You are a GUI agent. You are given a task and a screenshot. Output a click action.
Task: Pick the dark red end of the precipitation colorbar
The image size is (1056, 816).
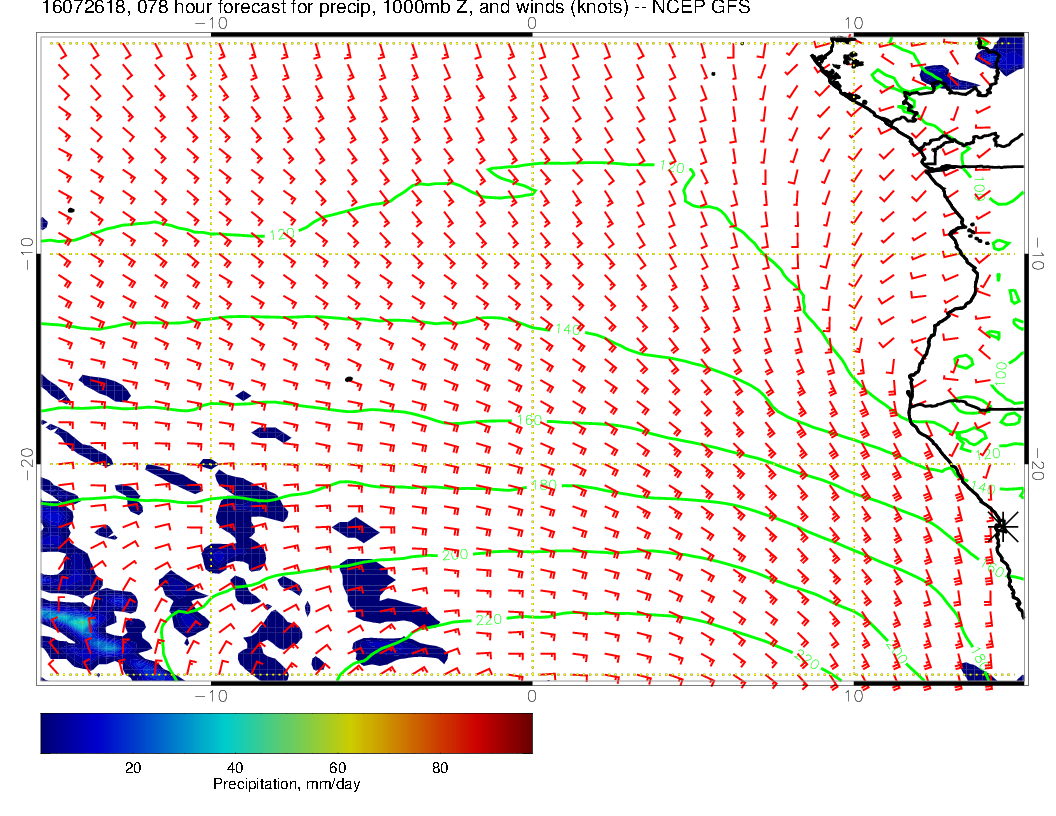tap(525, 733)
